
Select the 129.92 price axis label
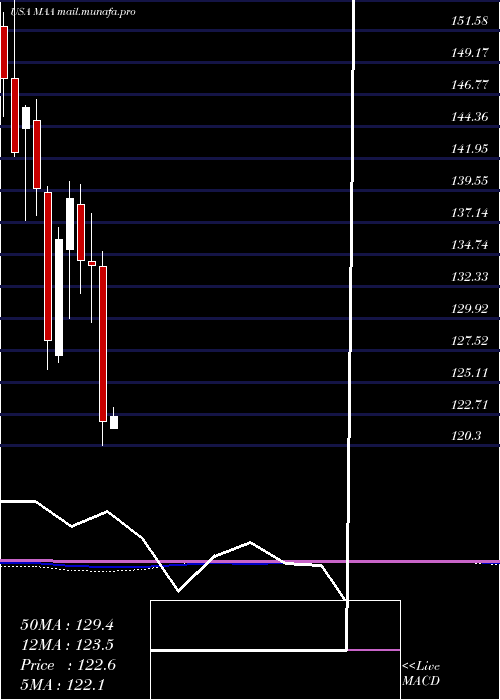(x=469, y=308)
